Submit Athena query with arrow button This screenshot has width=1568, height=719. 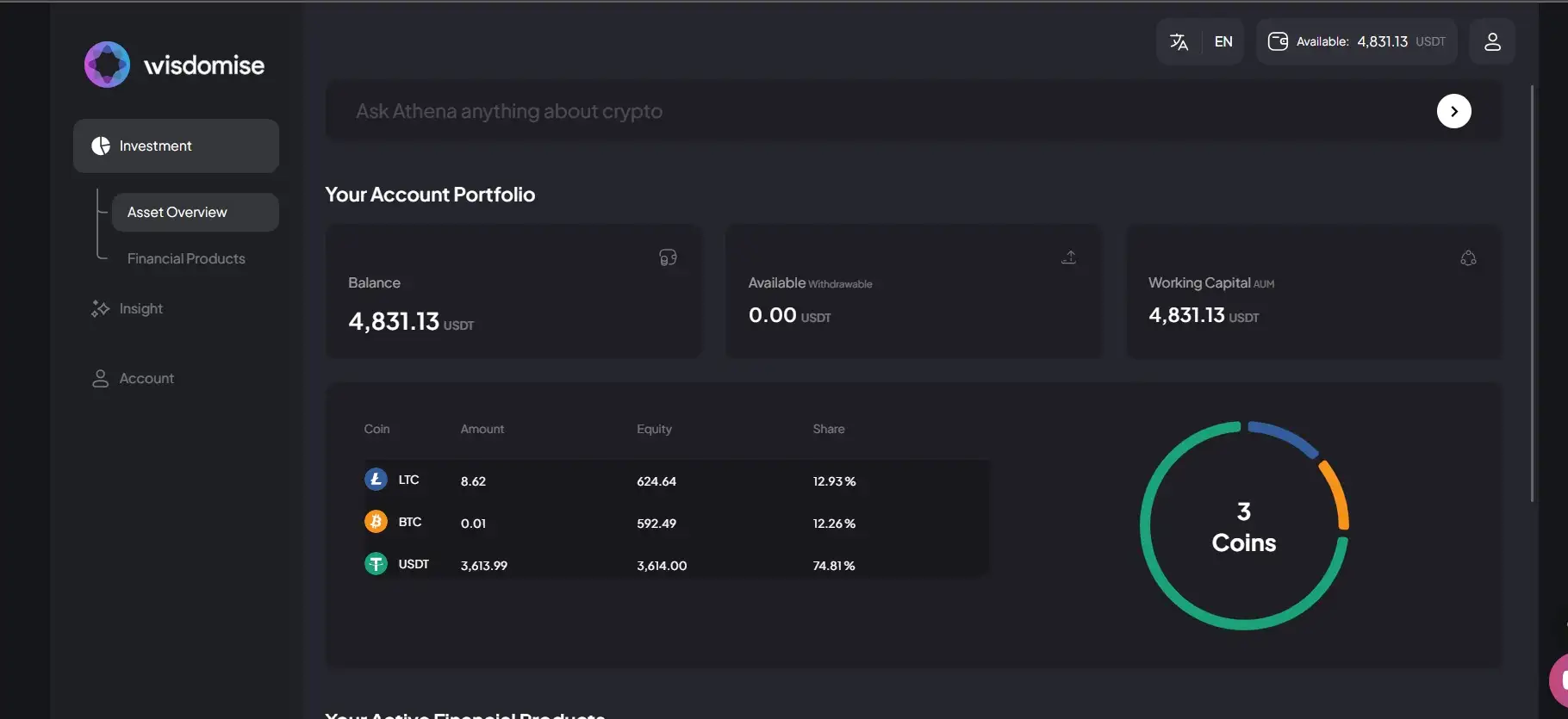[1453, 111]
